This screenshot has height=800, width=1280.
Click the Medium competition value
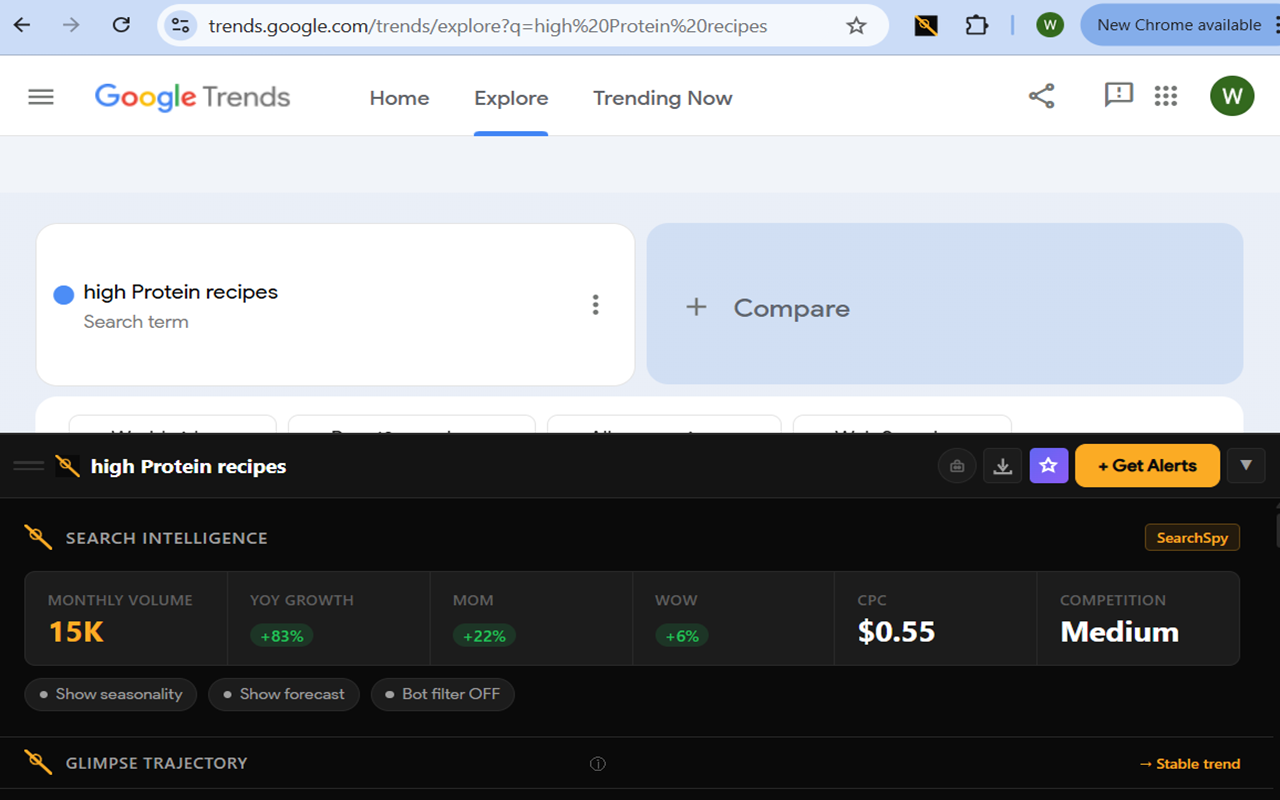point(1119,632)
